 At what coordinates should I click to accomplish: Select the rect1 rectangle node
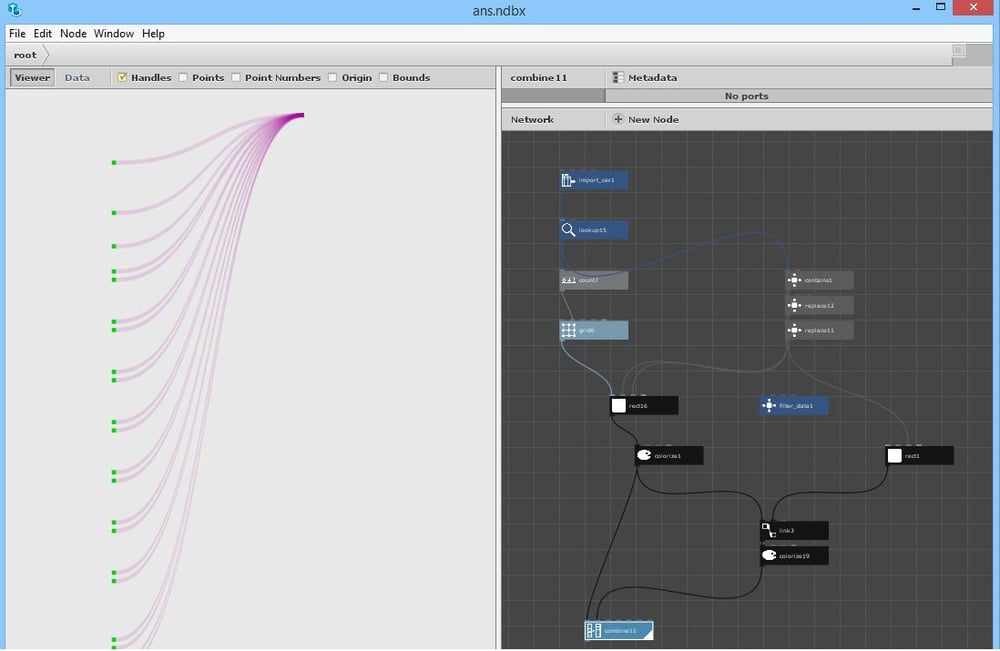(919, 455)
